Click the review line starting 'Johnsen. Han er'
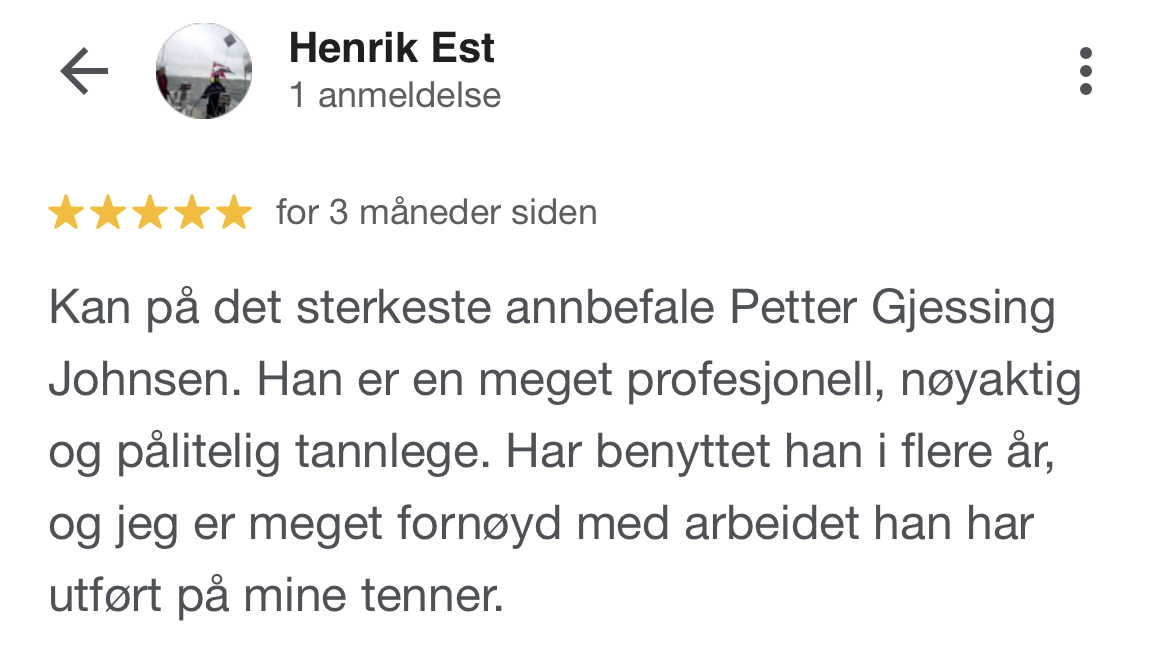Viewport: 1170px width, 658px height. (565, 380)
